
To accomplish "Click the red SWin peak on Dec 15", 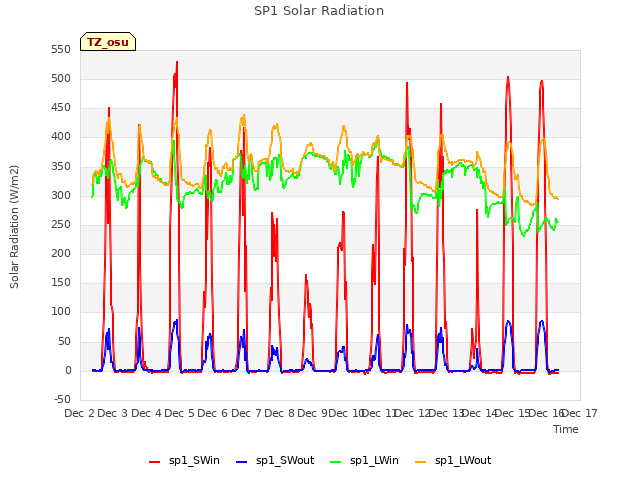I will coord(508,77).
